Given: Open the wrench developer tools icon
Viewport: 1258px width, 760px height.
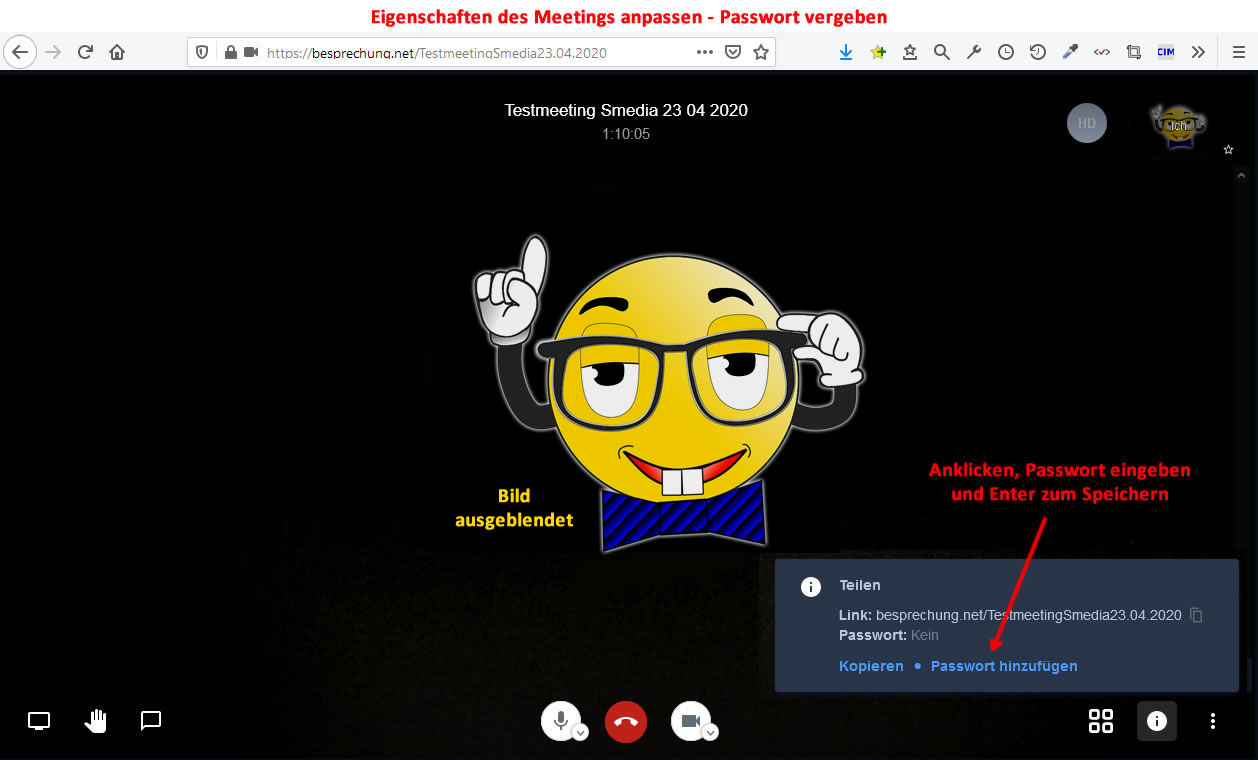Looking at the screenshot, I should pos(974,52).
